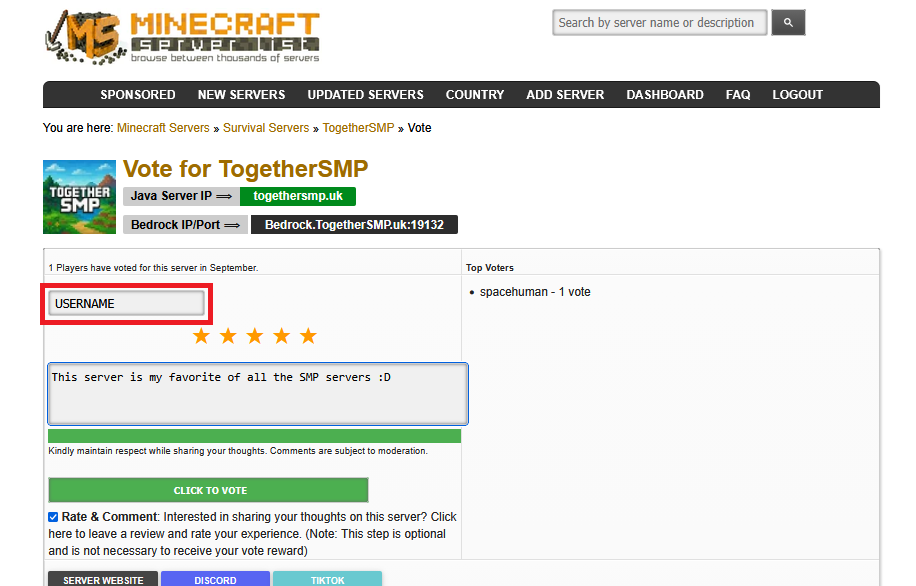Open the Sponsored menu item
This screenshot has width=916, height=586.
[138, 95]
